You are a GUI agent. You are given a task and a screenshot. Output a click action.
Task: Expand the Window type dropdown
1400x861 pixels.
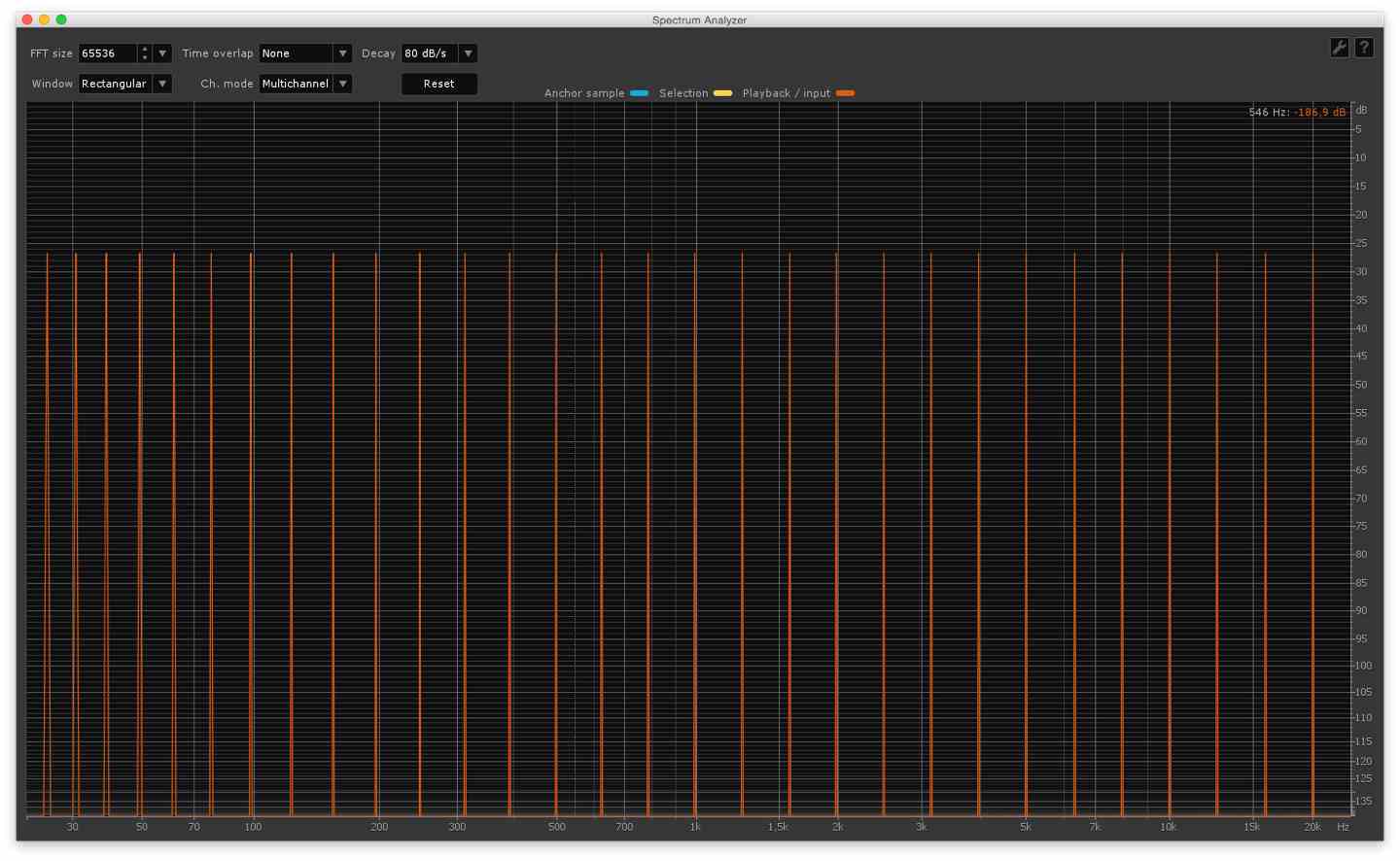162,84
